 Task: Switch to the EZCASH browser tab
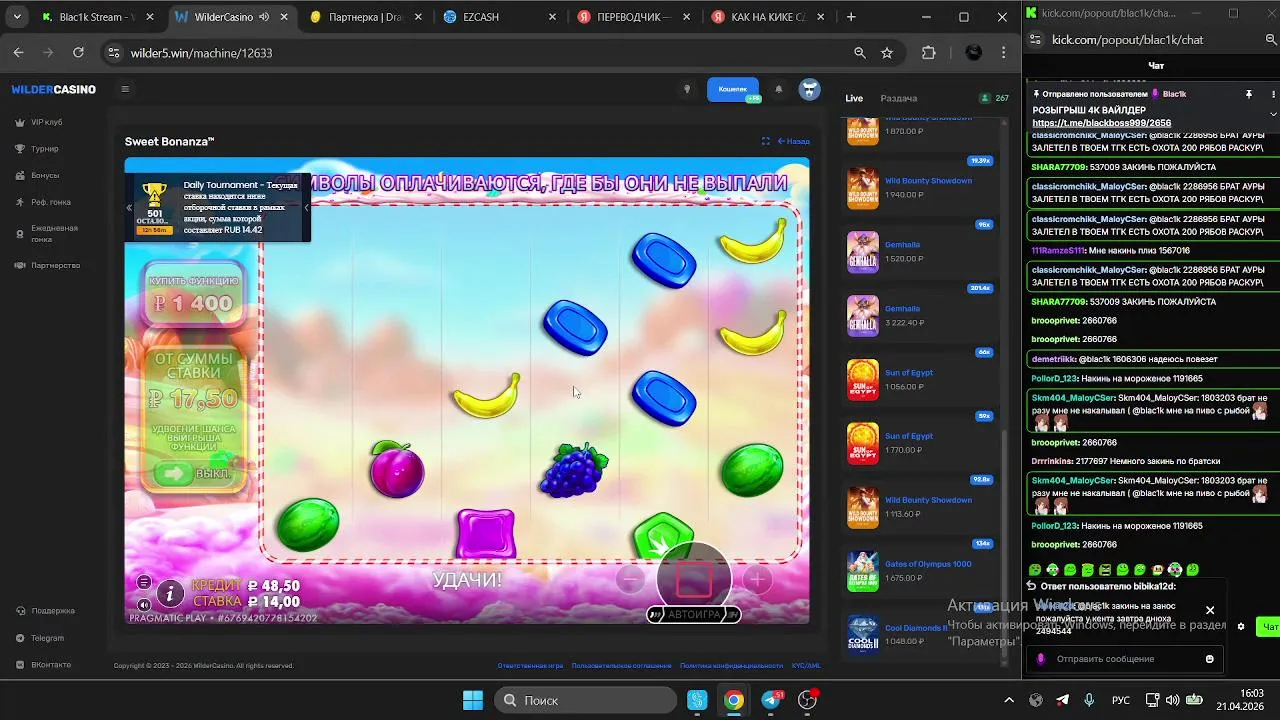[497, 17]
